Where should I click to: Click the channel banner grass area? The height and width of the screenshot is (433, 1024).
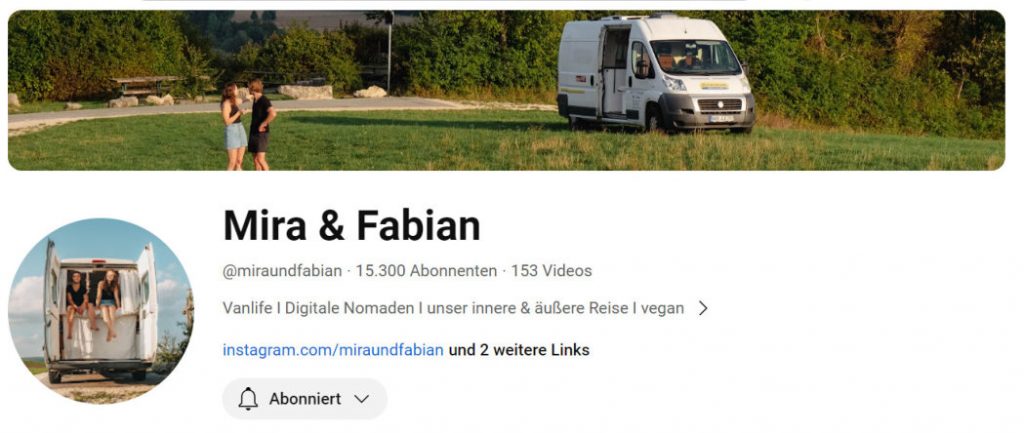[x=457, y=147]
